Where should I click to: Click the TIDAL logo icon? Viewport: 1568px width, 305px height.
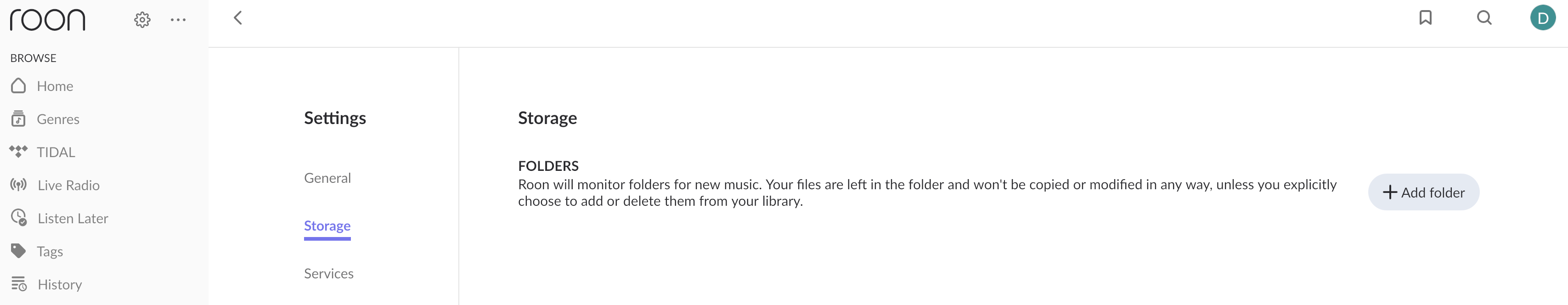19,152
